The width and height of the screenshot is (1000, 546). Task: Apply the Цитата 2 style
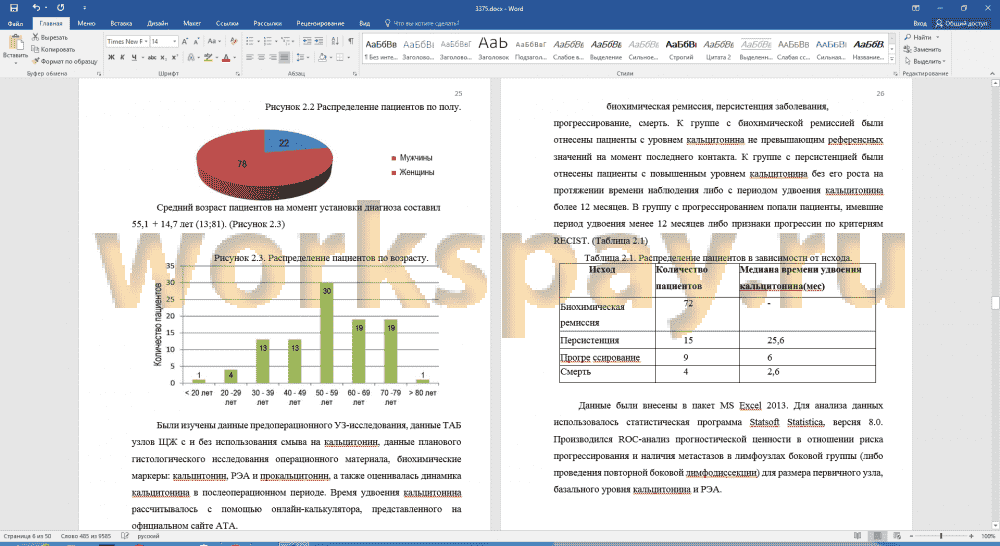click(x=718, y=49)
